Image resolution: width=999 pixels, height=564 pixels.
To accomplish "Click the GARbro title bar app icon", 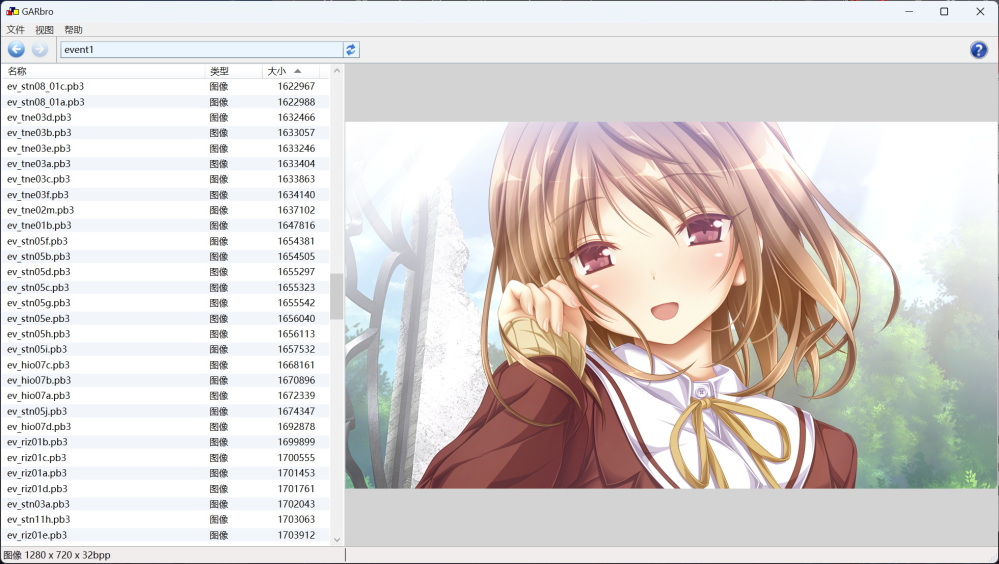I will coord(12,11).
